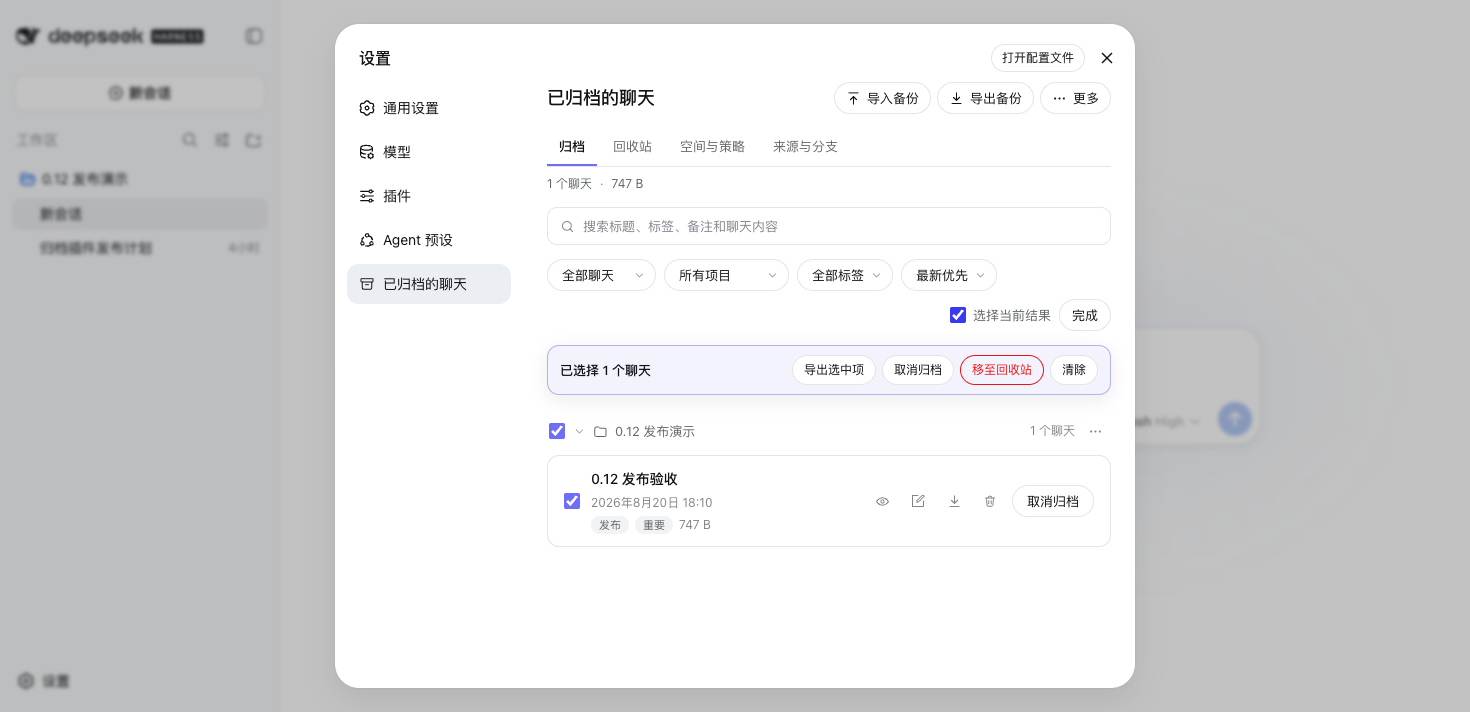The image size is (1470, 712).
Task: Select highlighted 新会话 item under workspace
Action: pos(140,214)
